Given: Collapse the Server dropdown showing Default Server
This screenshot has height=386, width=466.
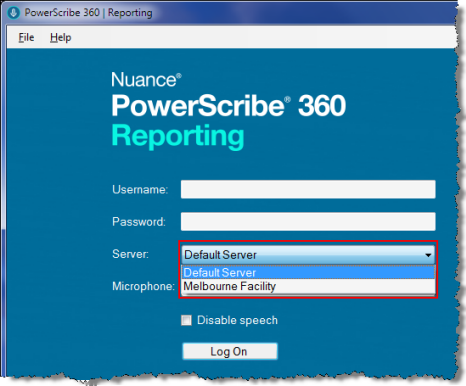Looking at the screenshot, I should [x=308, y=255].
